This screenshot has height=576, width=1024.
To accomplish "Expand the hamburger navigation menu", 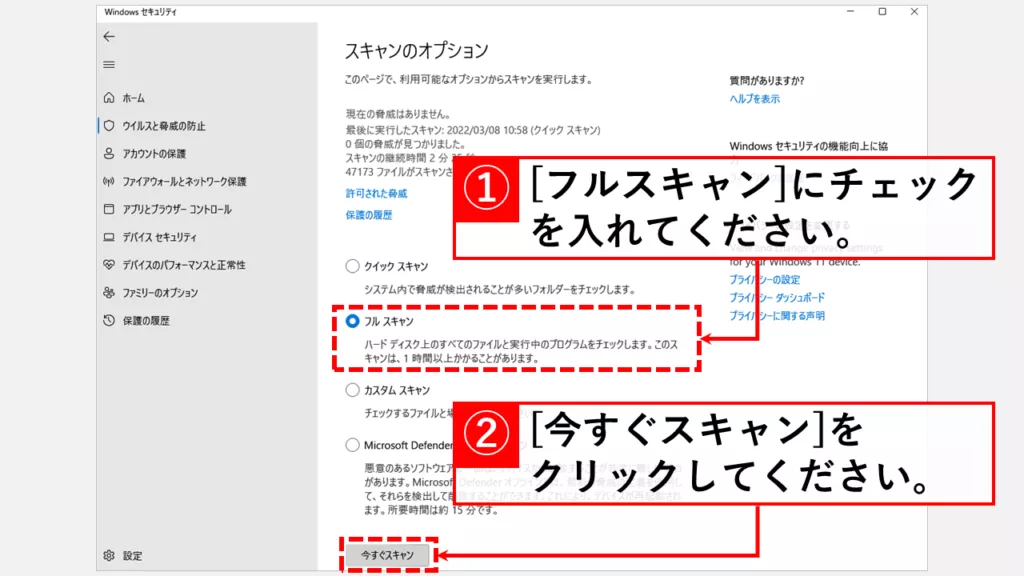I will [x=109, y=64].
